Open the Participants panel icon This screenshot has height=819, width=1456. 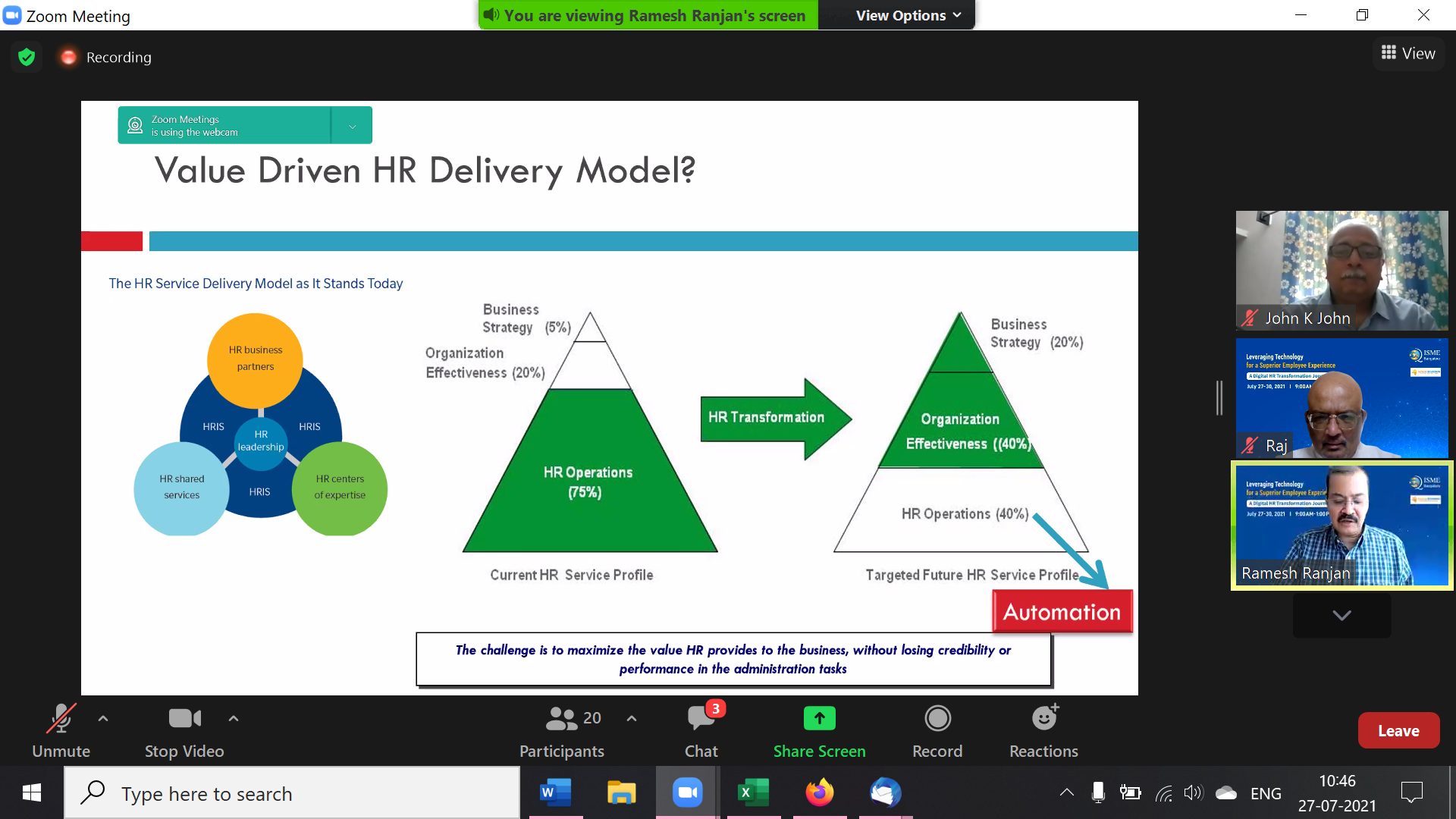pyautogui.click(x=562, y=719)
